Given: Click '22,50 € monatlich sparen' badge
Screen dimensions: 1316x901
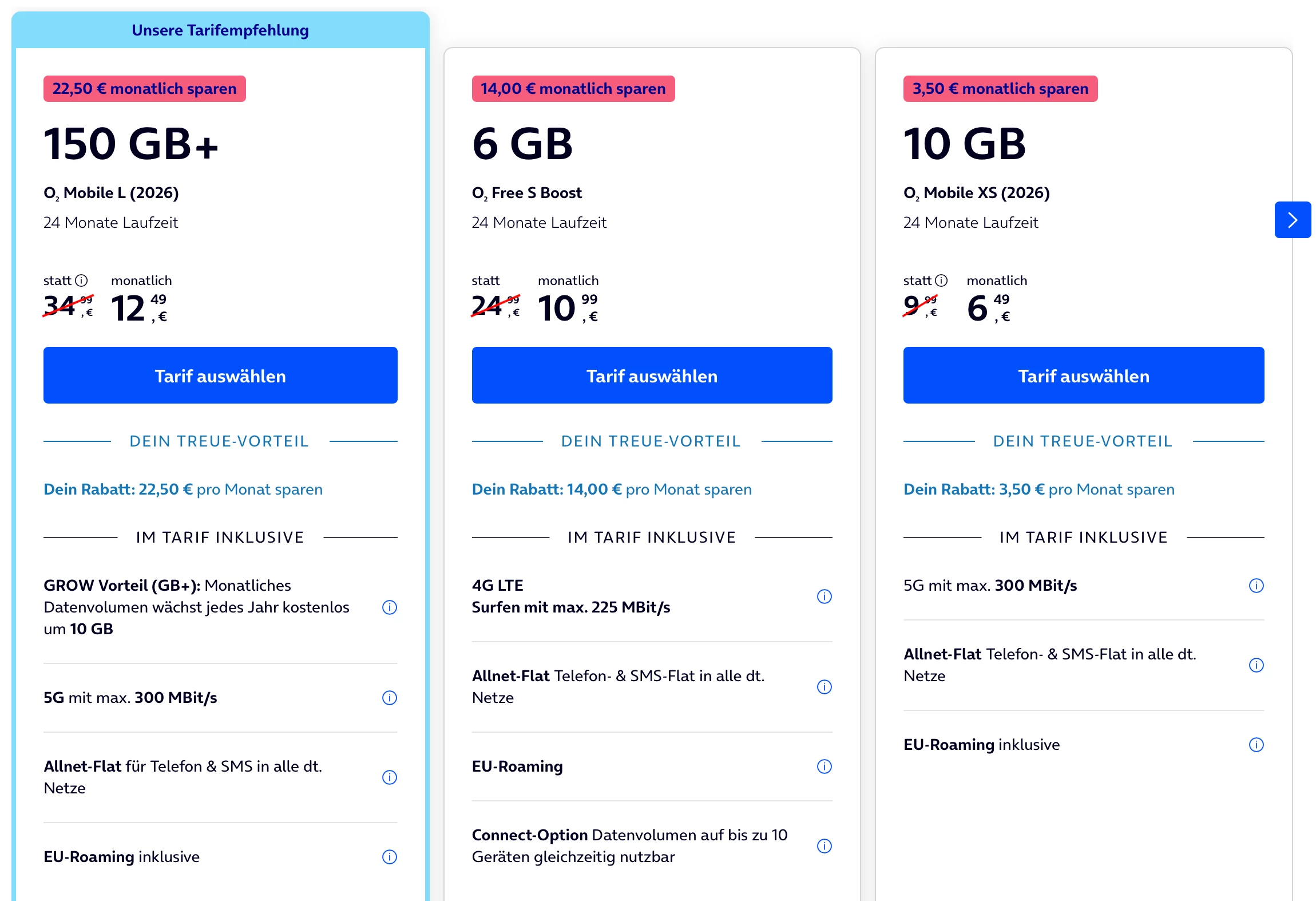Looking at the screenshot, I should pyautogui.click(x=145, y=89).
